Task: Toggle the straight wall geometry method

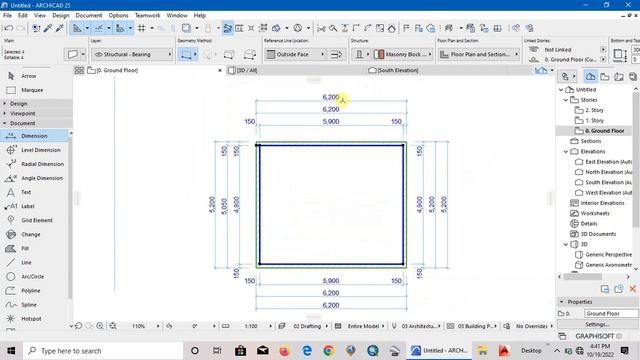Action: tap(186, 54)
